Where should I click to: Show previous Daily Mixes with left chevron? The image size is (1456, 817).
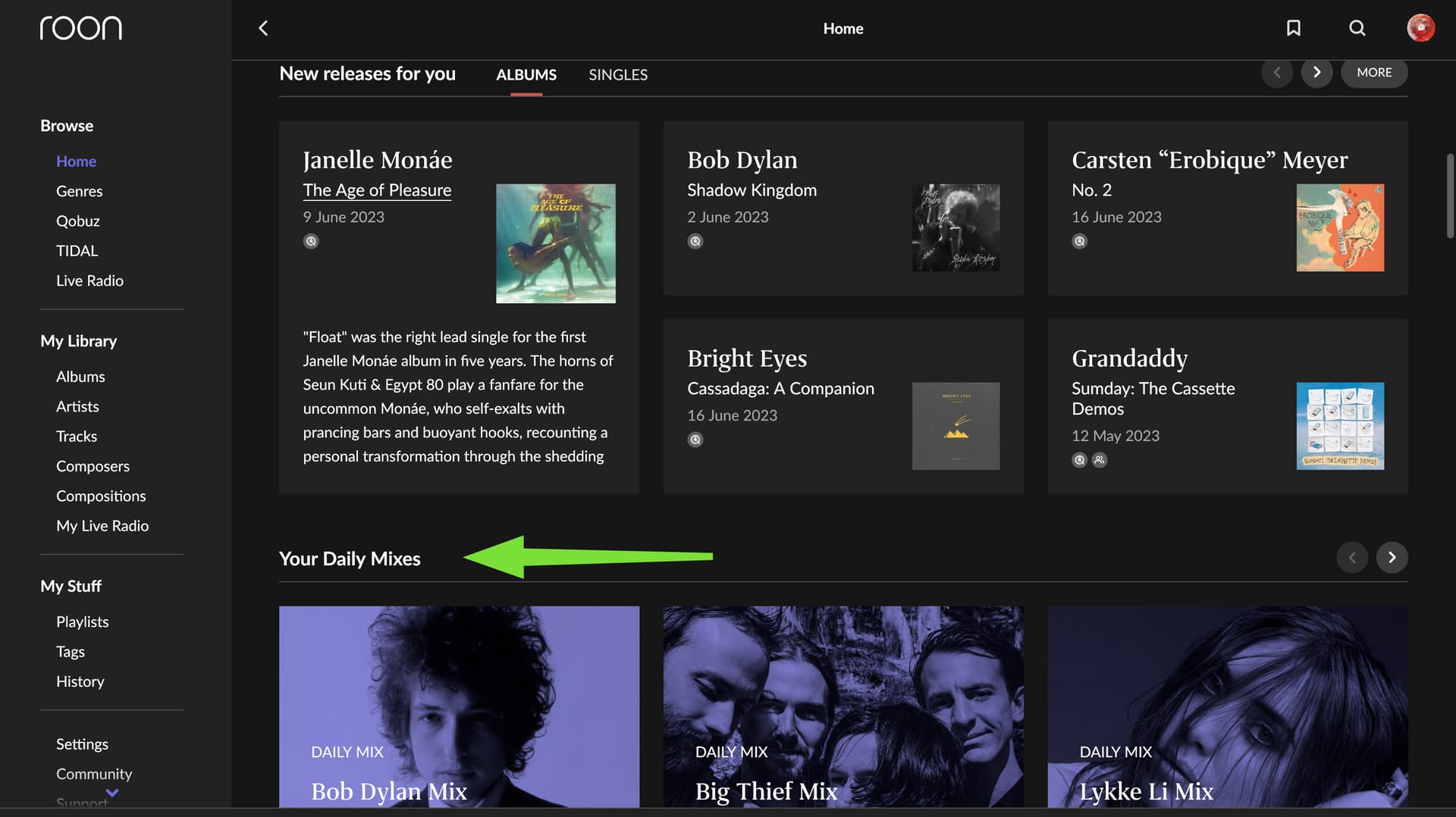(x=1351, y=558)
